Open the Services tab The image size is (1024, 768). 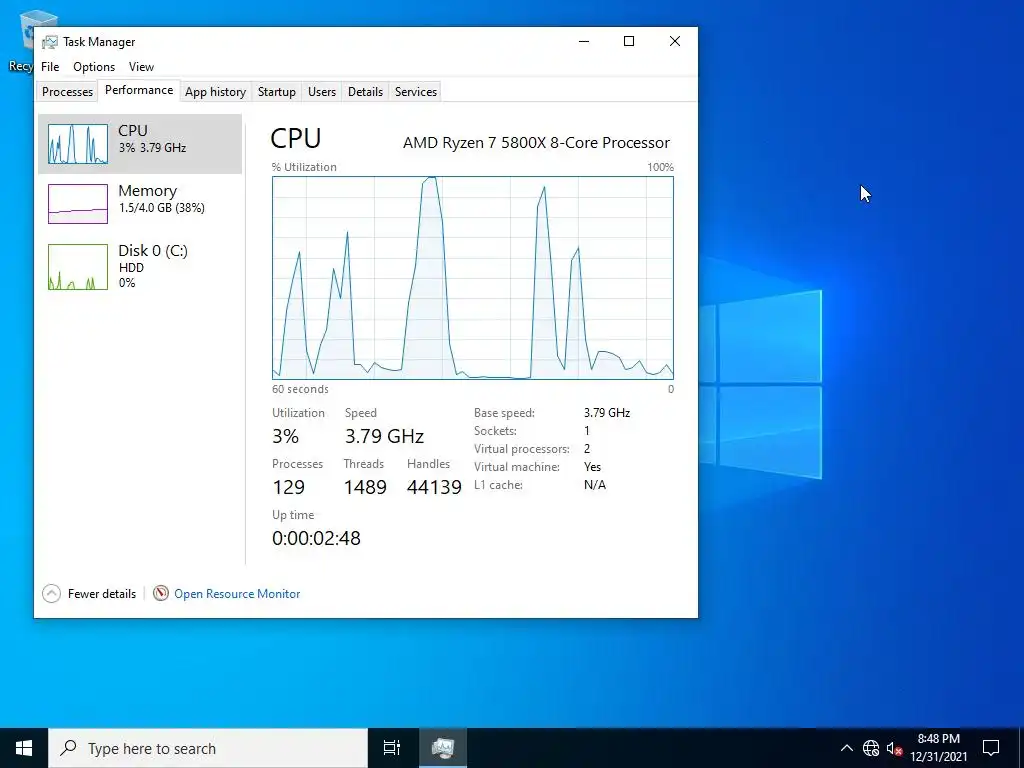pos(415,92)
